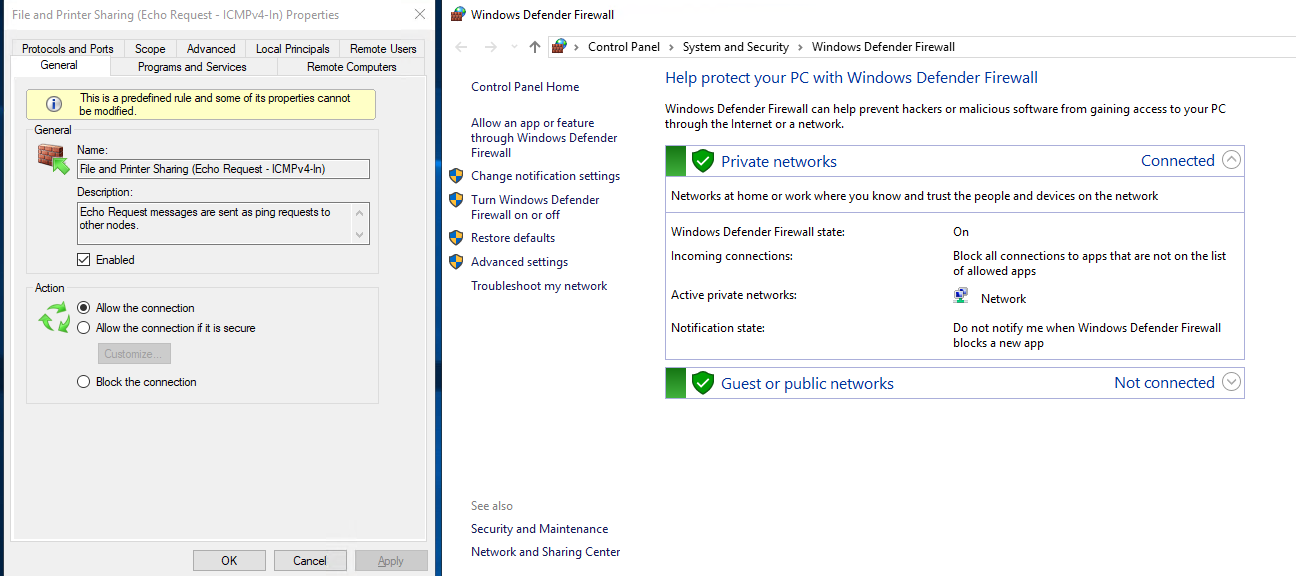Click the Description box scroll up arrow
This screenshot has height=576, width=1296.
pos(361,212)
